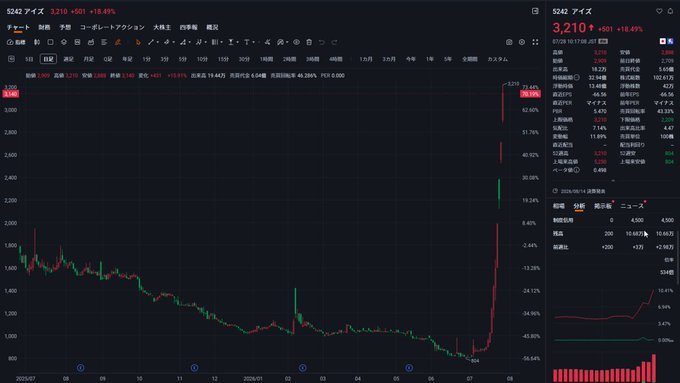Set chart range to 全期間
The height and width of the screenshot is (383, 680).
click(x=470, y=59)
